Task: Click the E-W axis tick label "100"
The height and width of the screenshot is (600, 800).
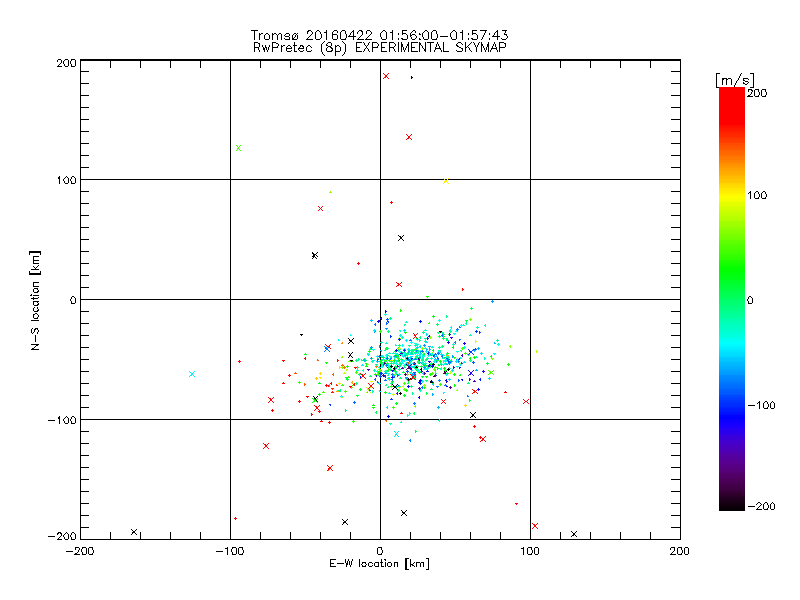Action: [x=530, y=551]
